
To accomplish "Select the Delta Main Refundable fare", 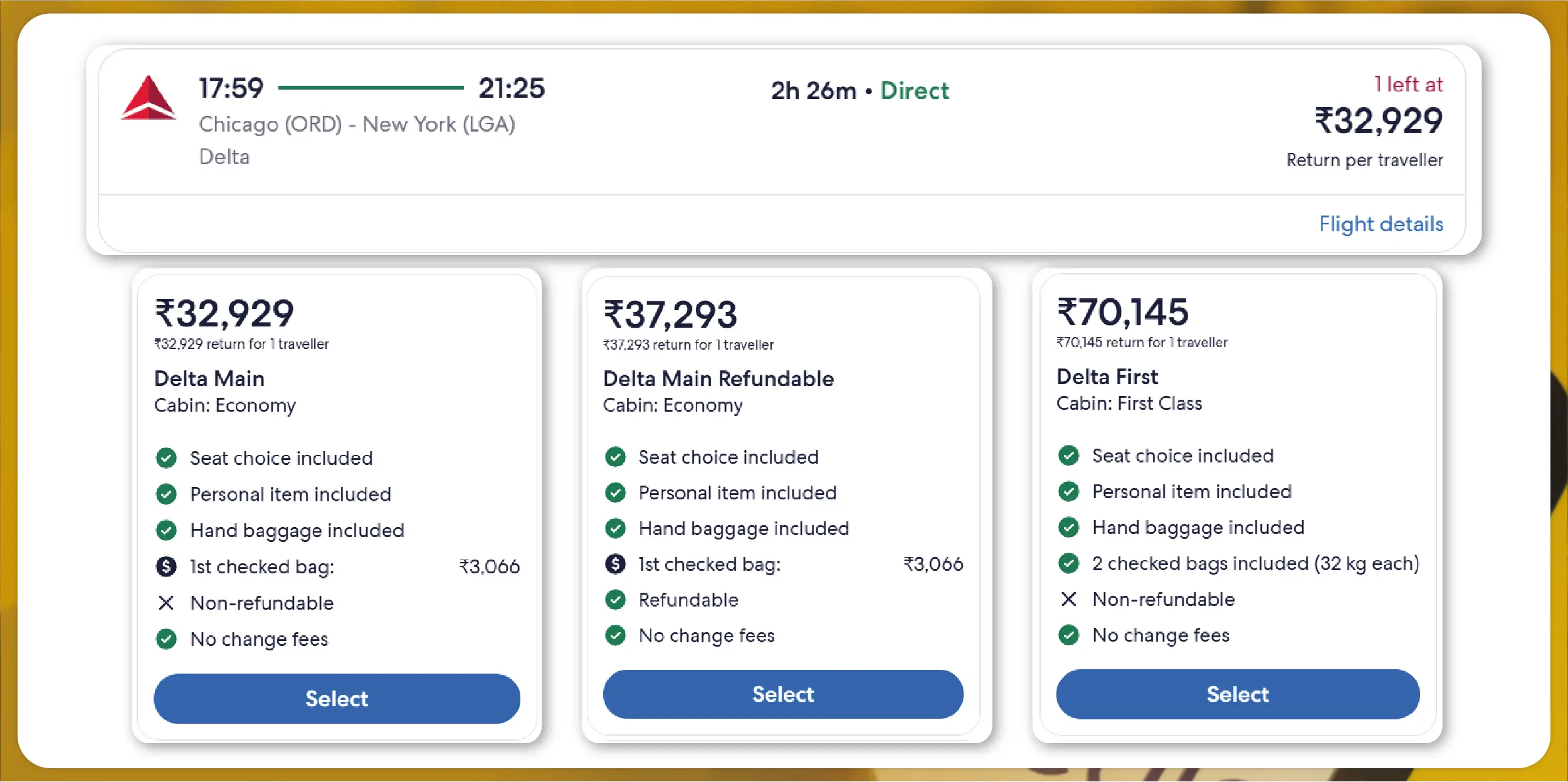I will [782, 694].
